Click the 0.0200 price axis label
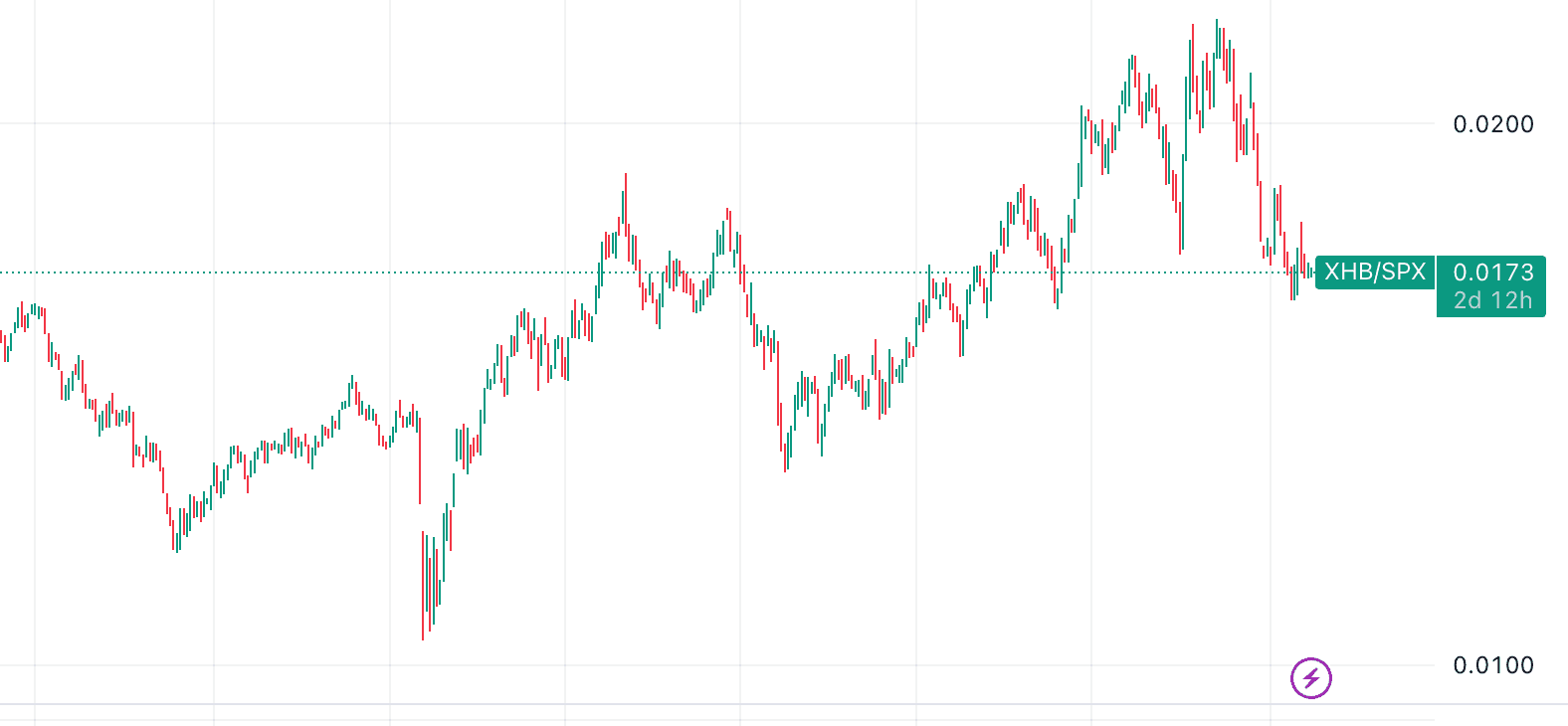Image resolution: width=1568 pixels, height=726 pixels. pos(1492,124)
